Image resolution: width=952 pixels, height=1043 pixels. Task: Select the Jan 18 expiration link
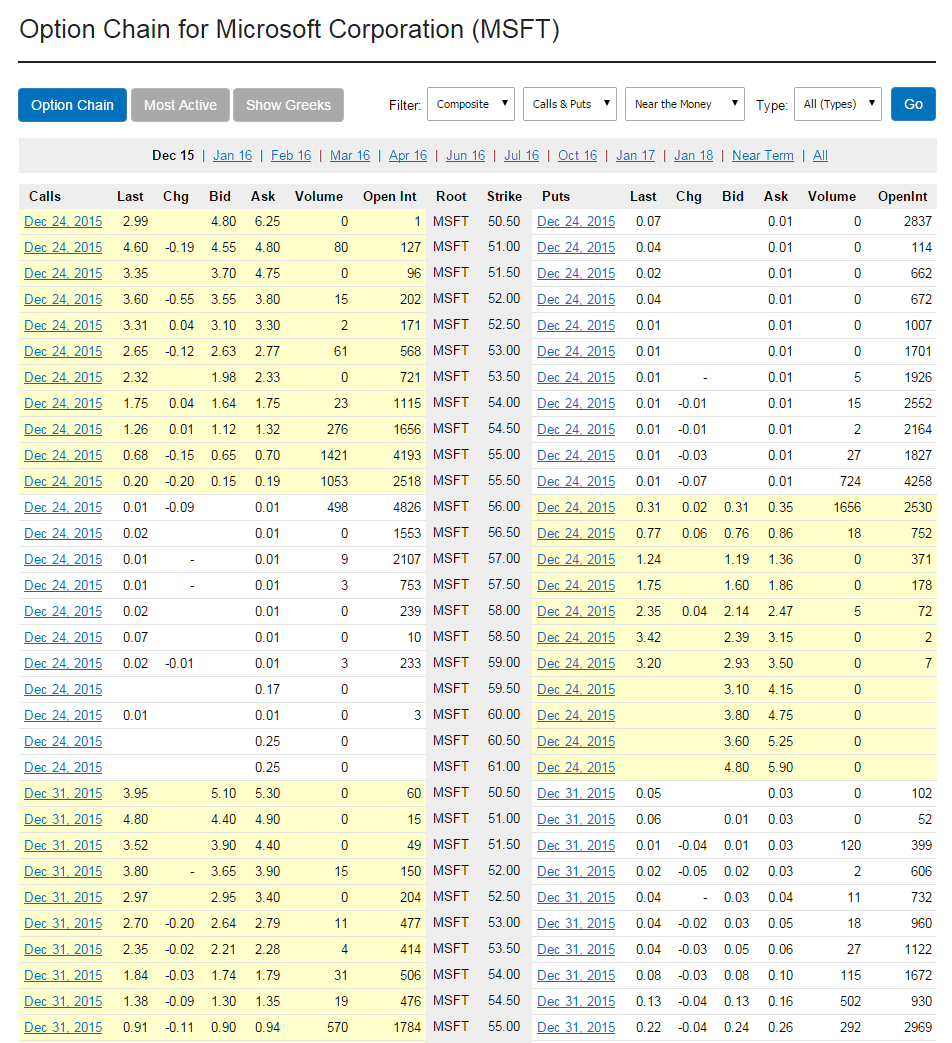coord(693,155)
